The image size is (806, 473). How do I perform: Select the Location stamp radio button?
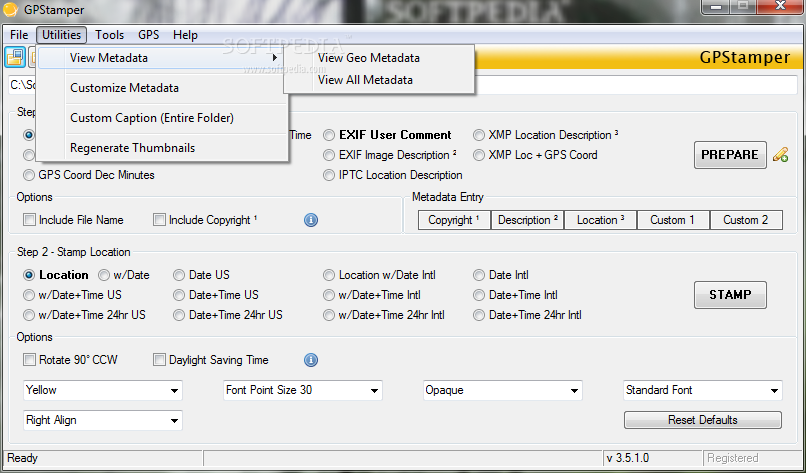(56, 275)
